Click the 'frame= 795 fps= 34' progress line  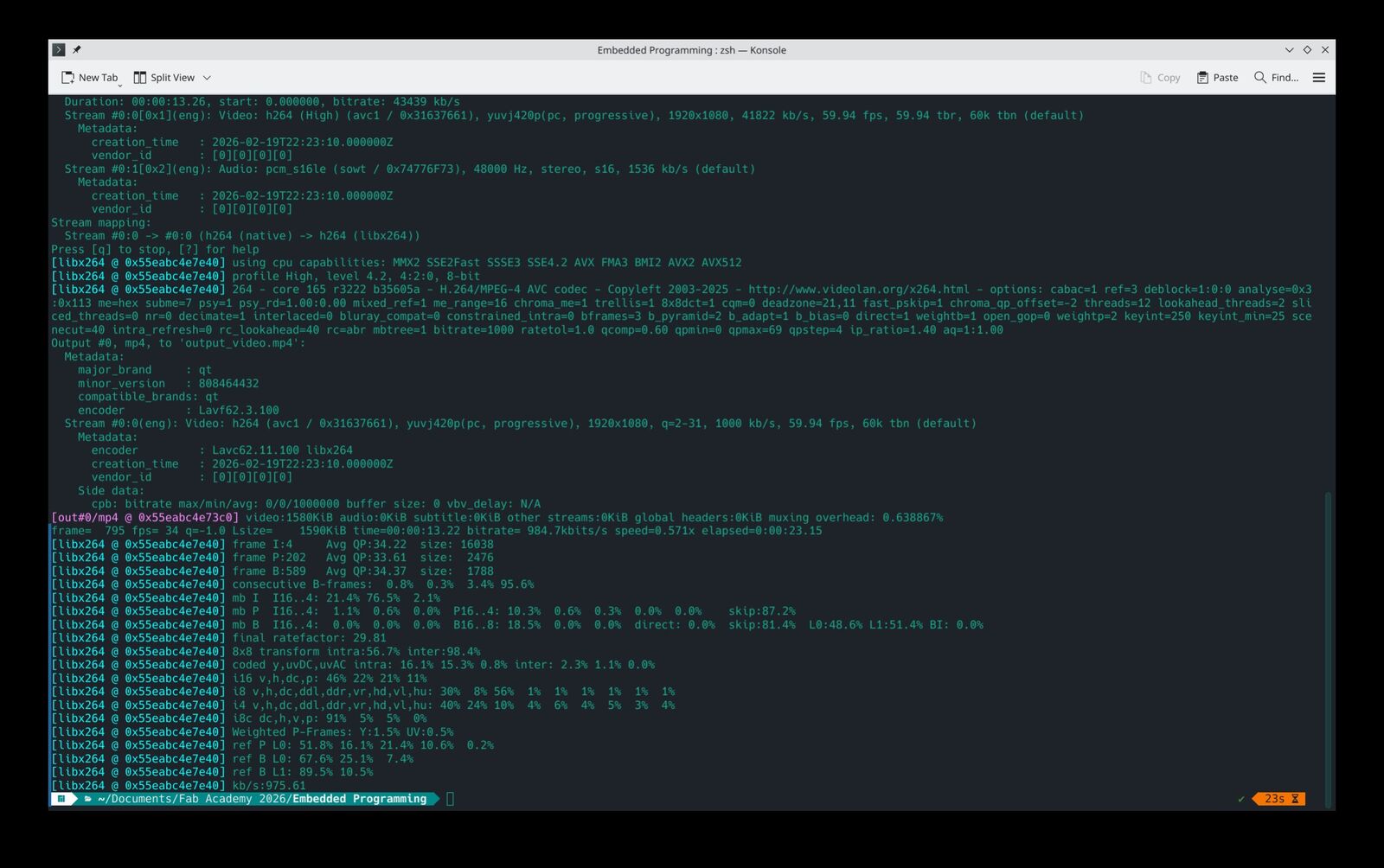click(x=437, y=531)
